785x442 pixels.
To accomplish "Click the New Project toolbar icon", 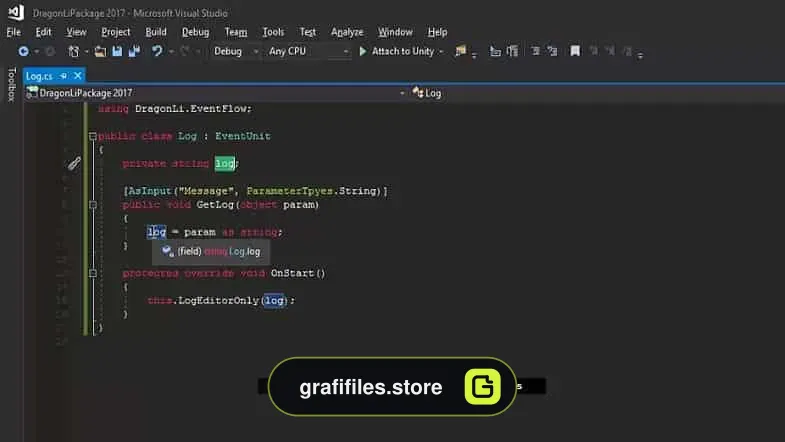I will point(74,51).
